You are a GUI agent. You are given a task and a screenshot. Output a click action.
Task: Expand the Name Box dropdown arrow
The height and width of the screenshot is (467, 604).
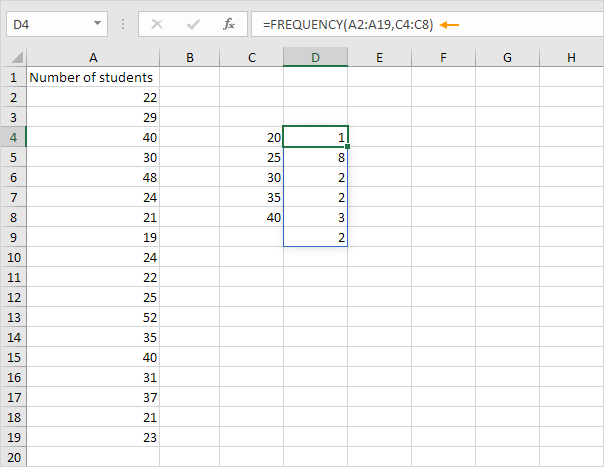[97, 23]
